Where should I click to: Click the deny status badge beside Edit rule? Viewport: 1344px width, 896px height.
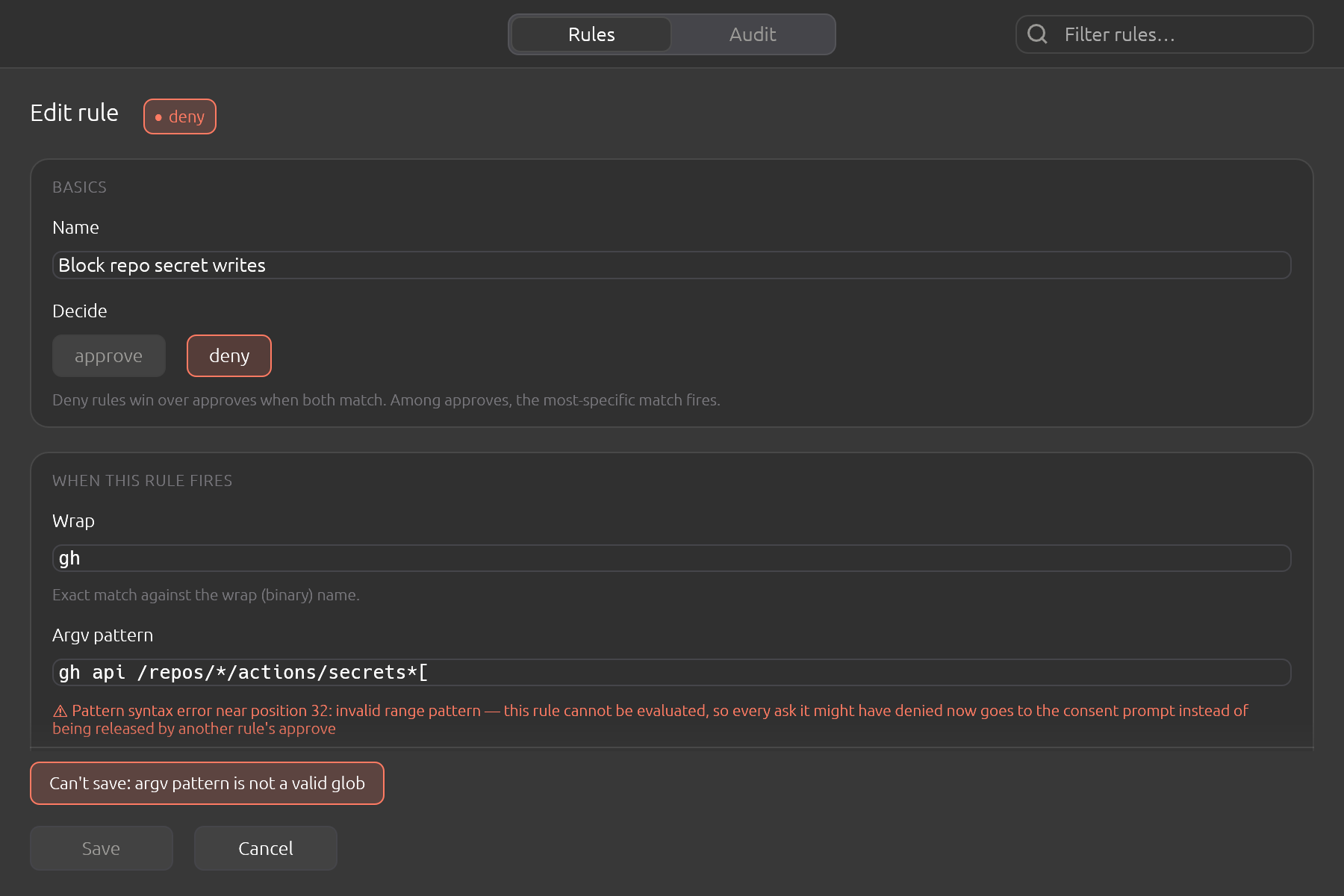180,116
